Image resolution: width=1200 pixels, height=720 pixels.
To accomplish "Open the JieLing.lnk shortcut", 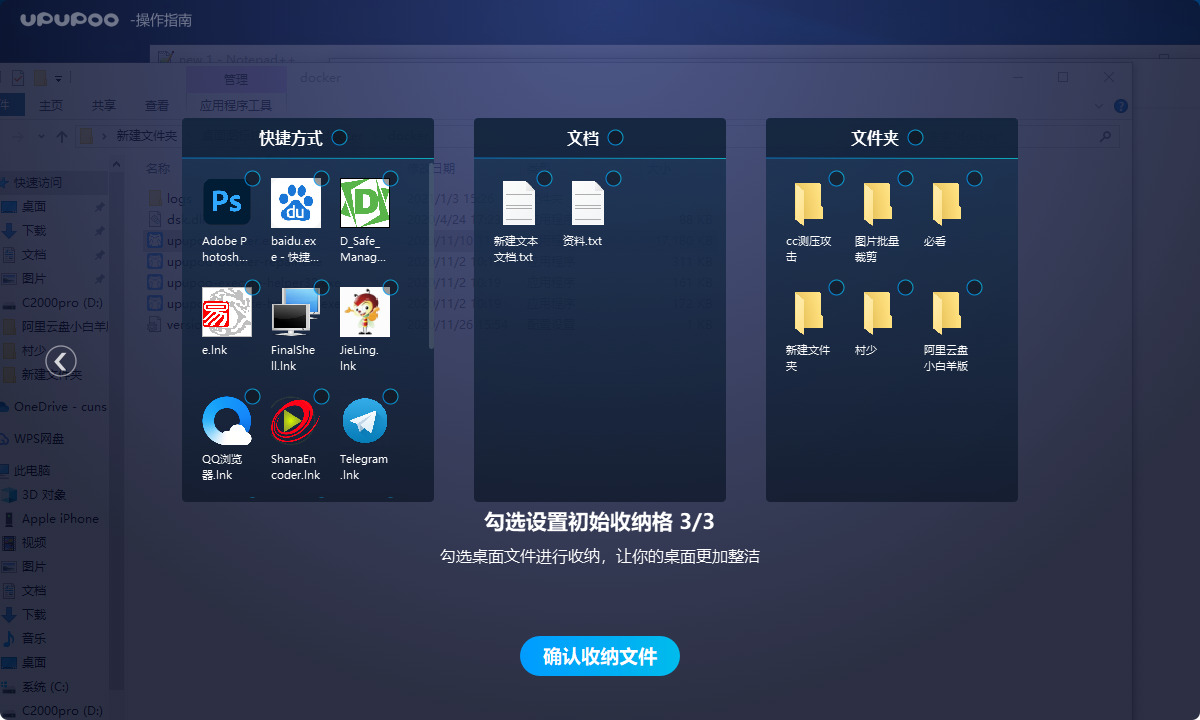I will [364, 311].
